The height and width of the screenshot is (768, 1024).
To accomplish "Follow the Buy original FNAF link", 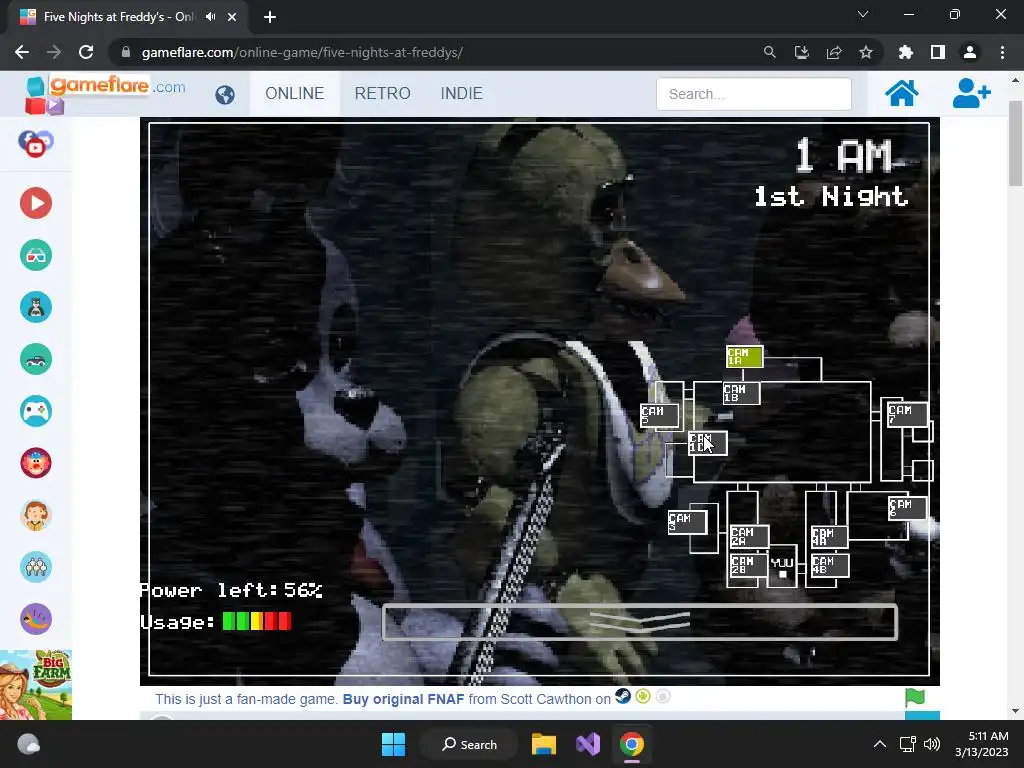I will 404,699.
